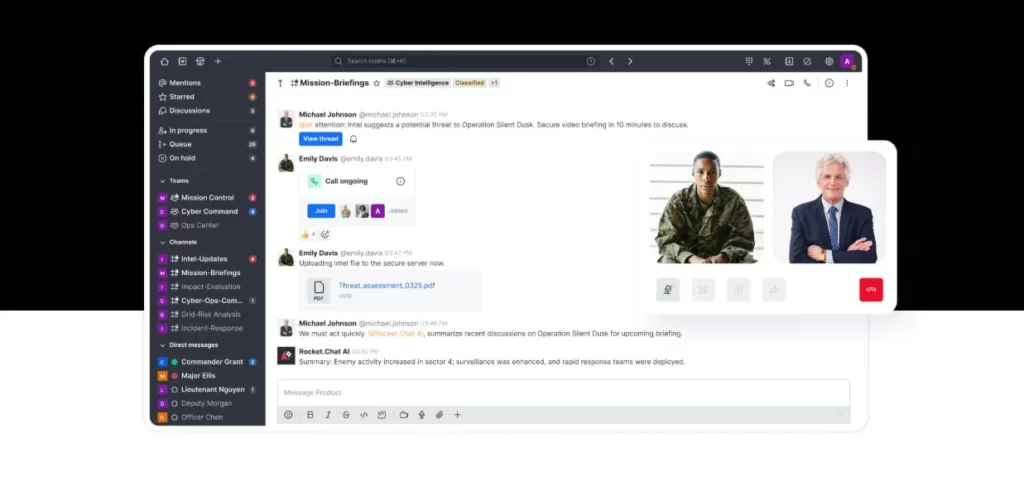Toggle the bell on Michael Johnson's thread

click(353, 139)
